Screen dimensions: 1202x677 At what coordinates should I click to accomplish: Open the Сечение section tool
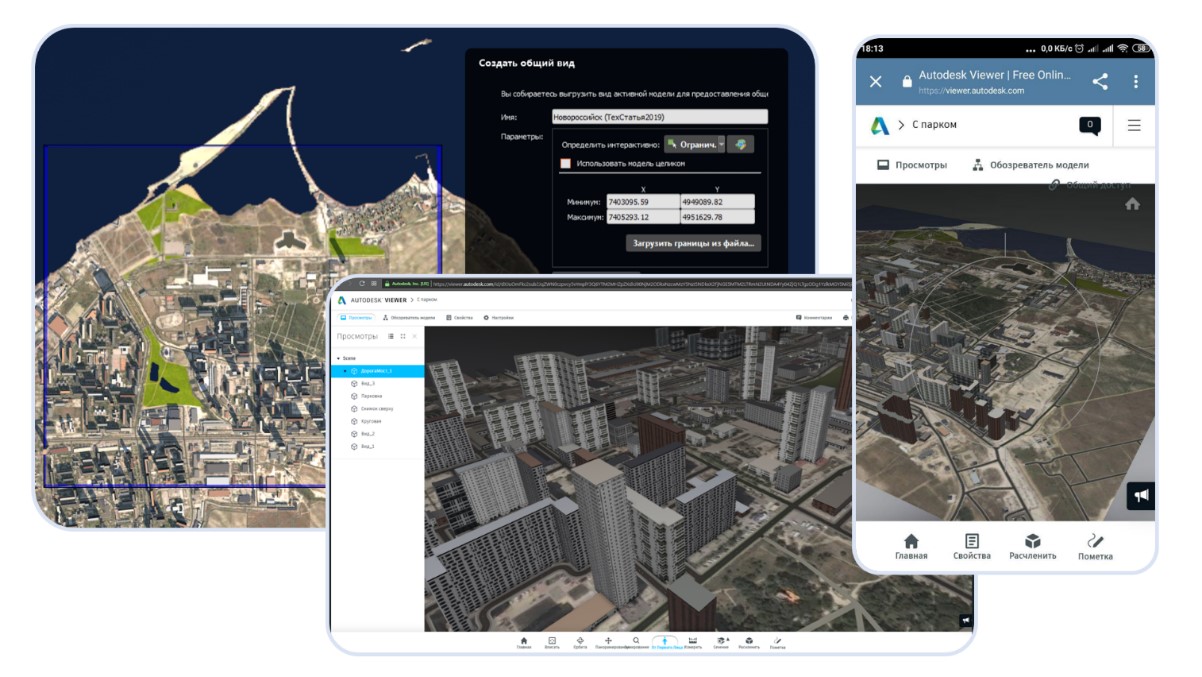[x=722, y=643]
